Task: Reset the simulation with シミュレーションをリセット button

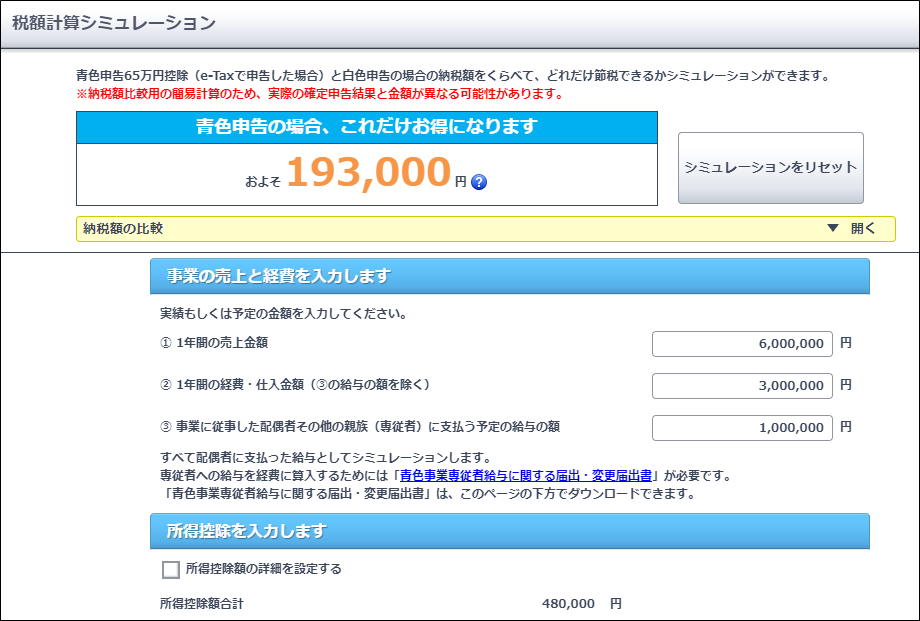Action: [770, 168]
